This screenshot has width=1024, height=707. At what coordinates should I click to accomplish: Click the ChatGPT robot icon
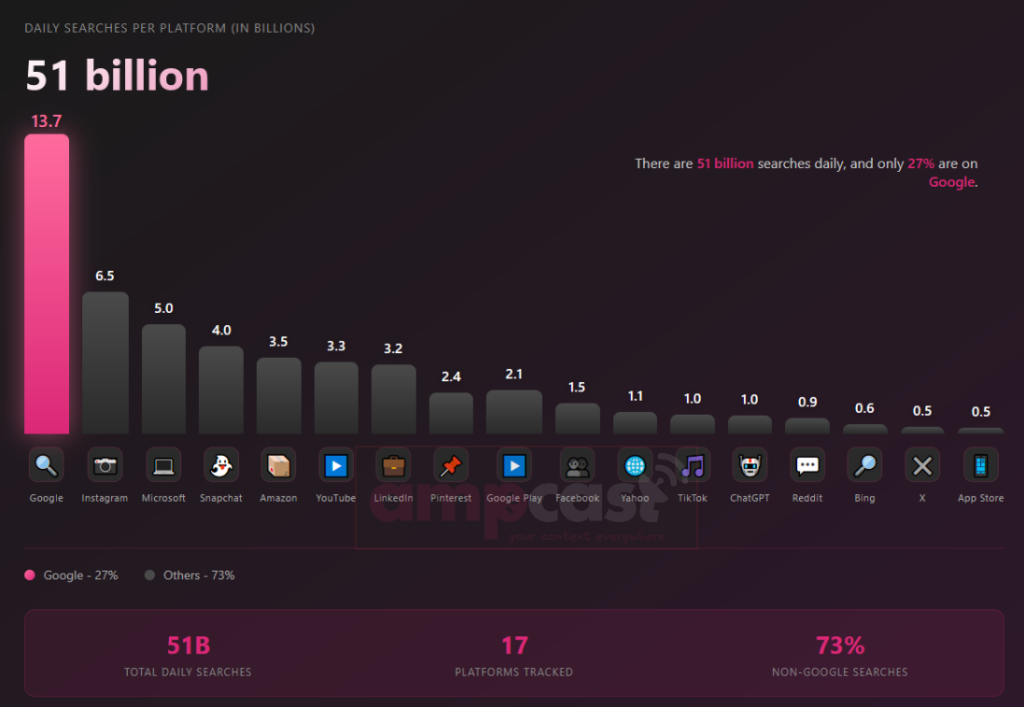coord(750,465)
